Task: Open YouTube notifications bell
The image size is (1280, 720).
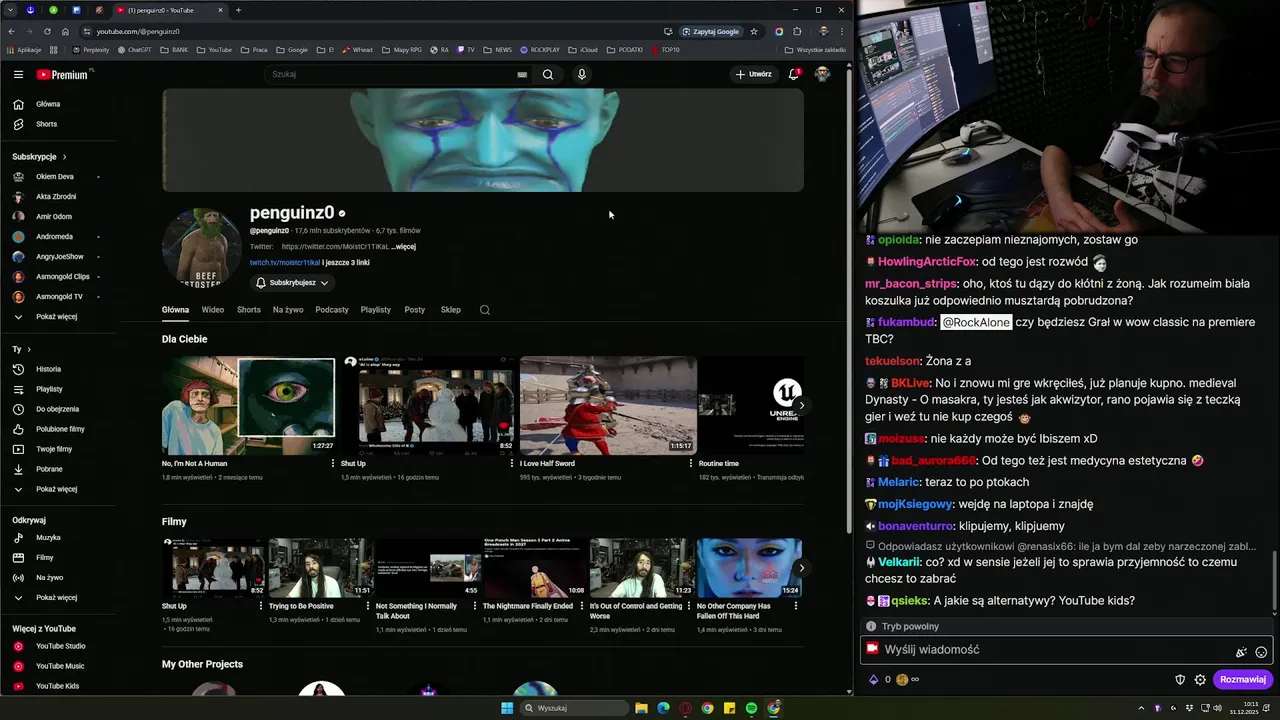Action: click(794, 74)
